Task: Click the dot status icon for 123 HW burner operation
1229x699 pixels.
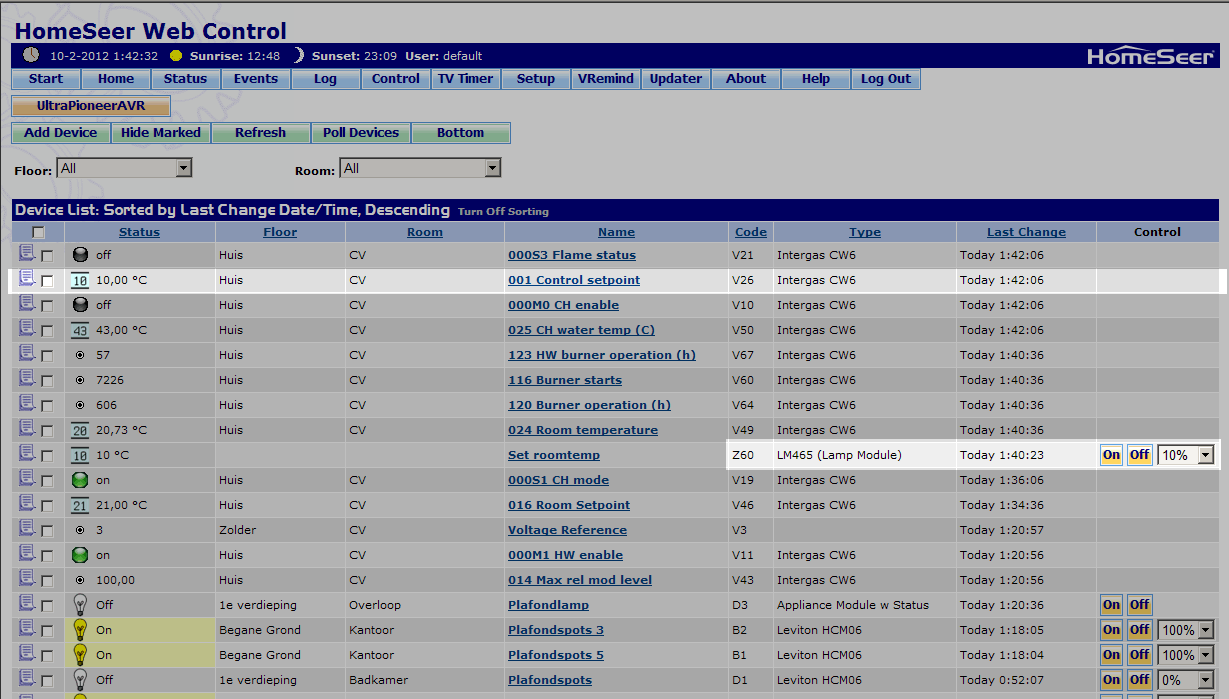Action: point(80,355)
